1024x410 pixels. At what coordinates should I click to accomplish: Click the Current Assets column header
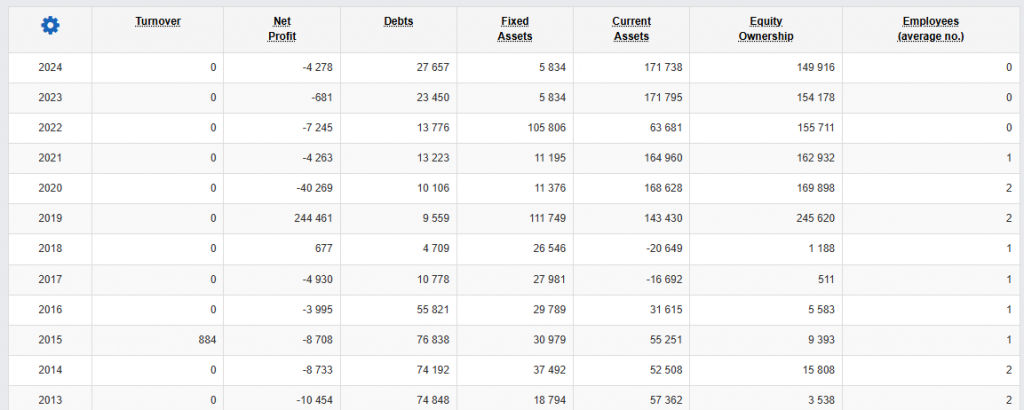pyautogui.click(x=632, y=29)
